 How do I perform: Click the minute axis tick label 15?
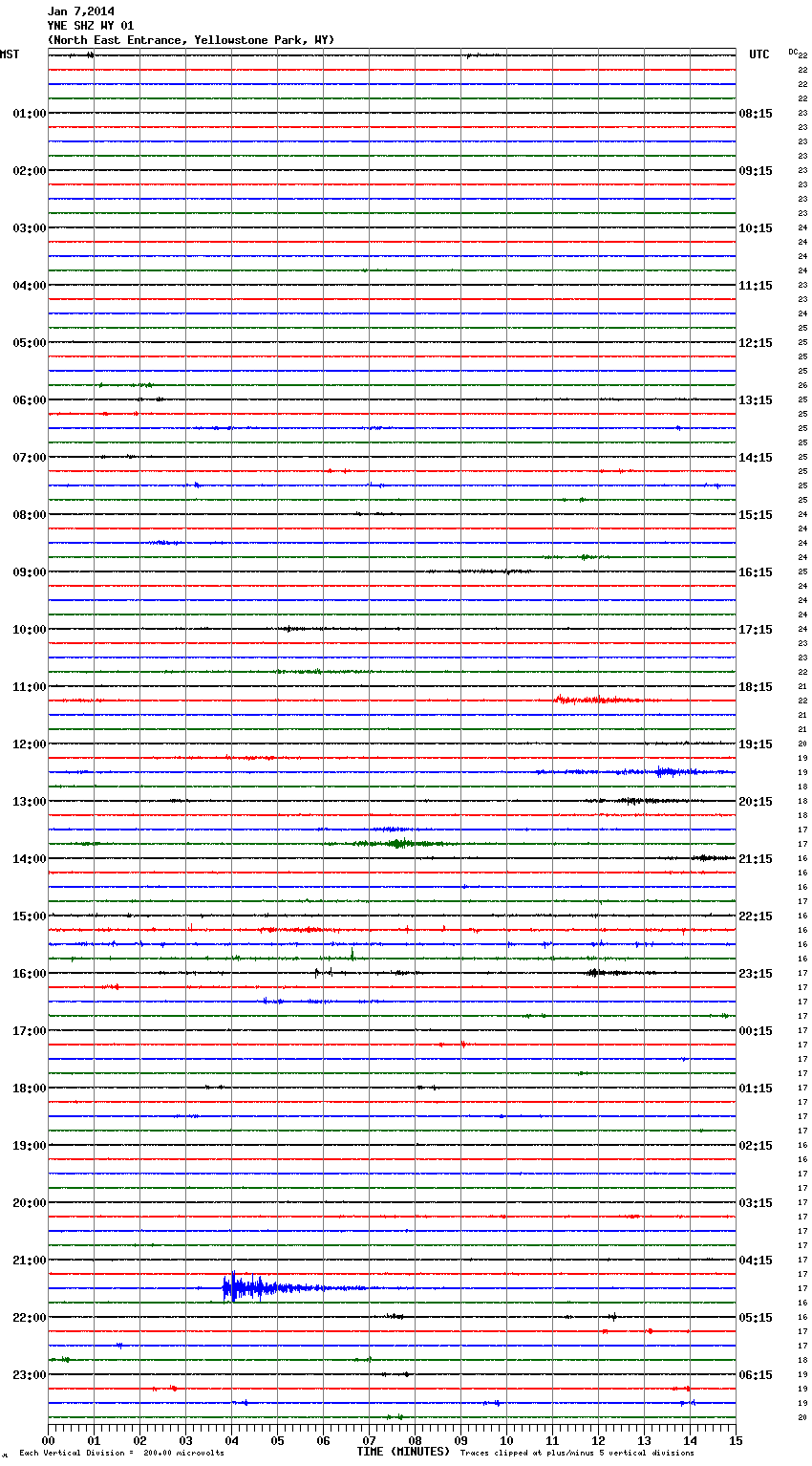pos(736,1440)
